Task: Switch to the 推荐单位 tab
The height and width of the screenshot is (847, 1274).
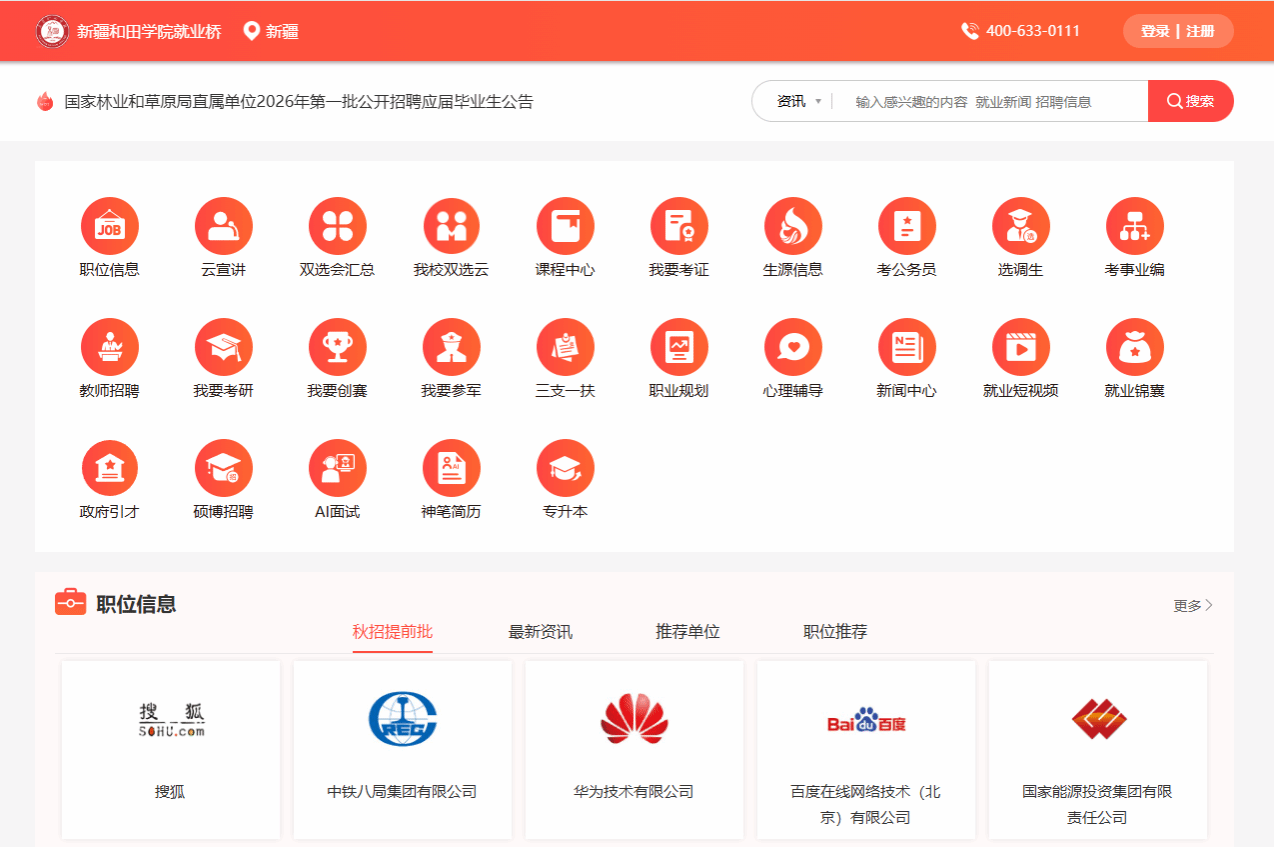Action: point(687,632)
